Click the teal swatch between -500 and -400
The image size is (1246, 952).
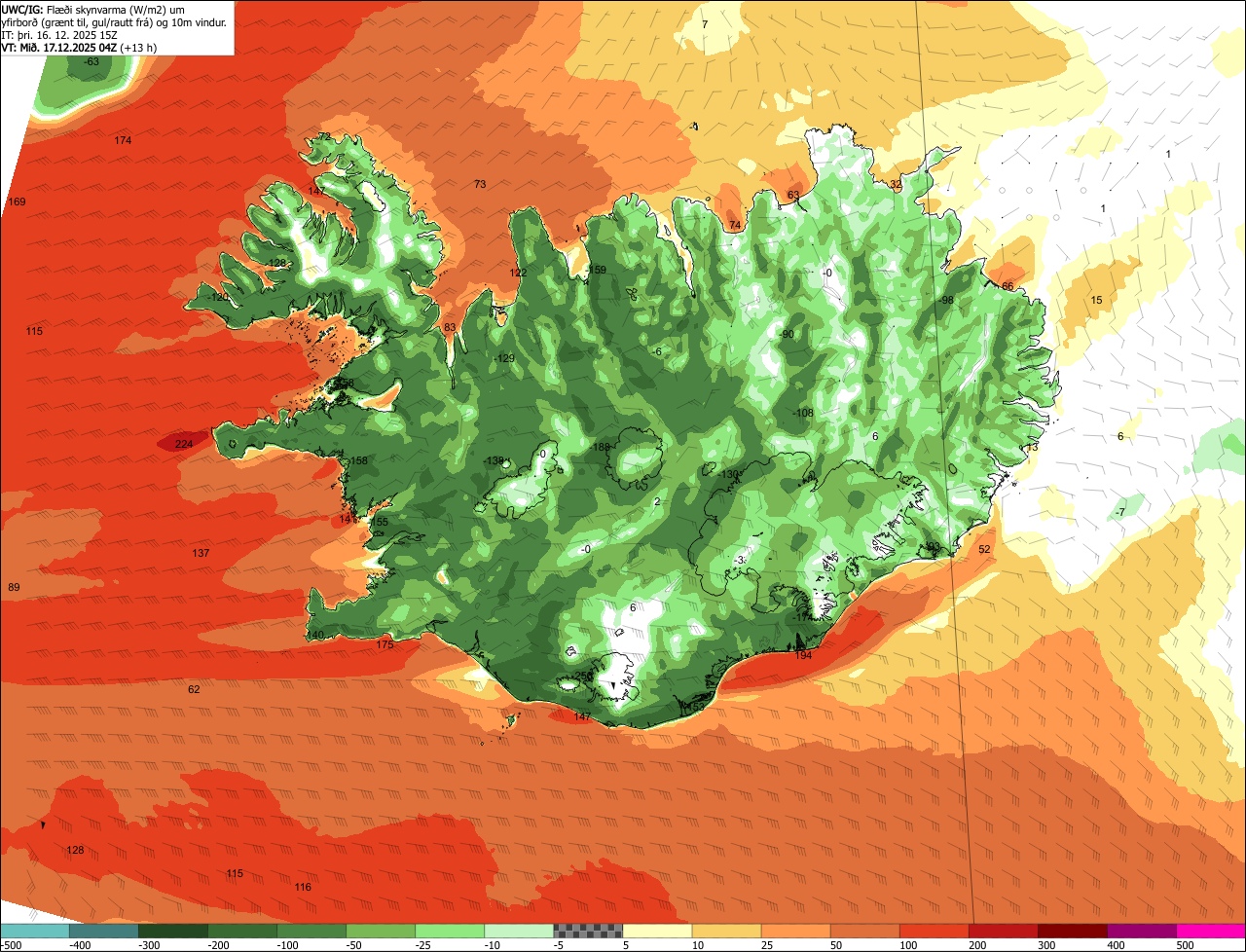pyautogui.click(x=34, y=931)
